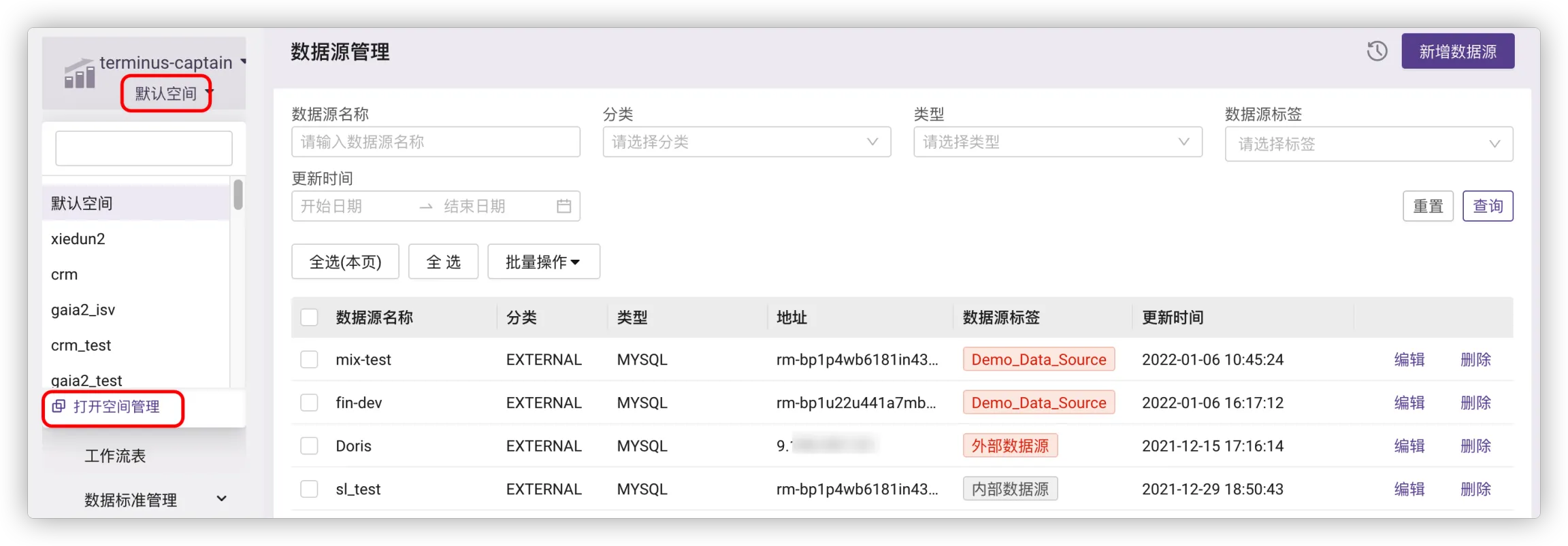This screenshot has width=1568, height=546.
Task: Click 编辑 for the fin-dev row
Action: pos(1409,403)
